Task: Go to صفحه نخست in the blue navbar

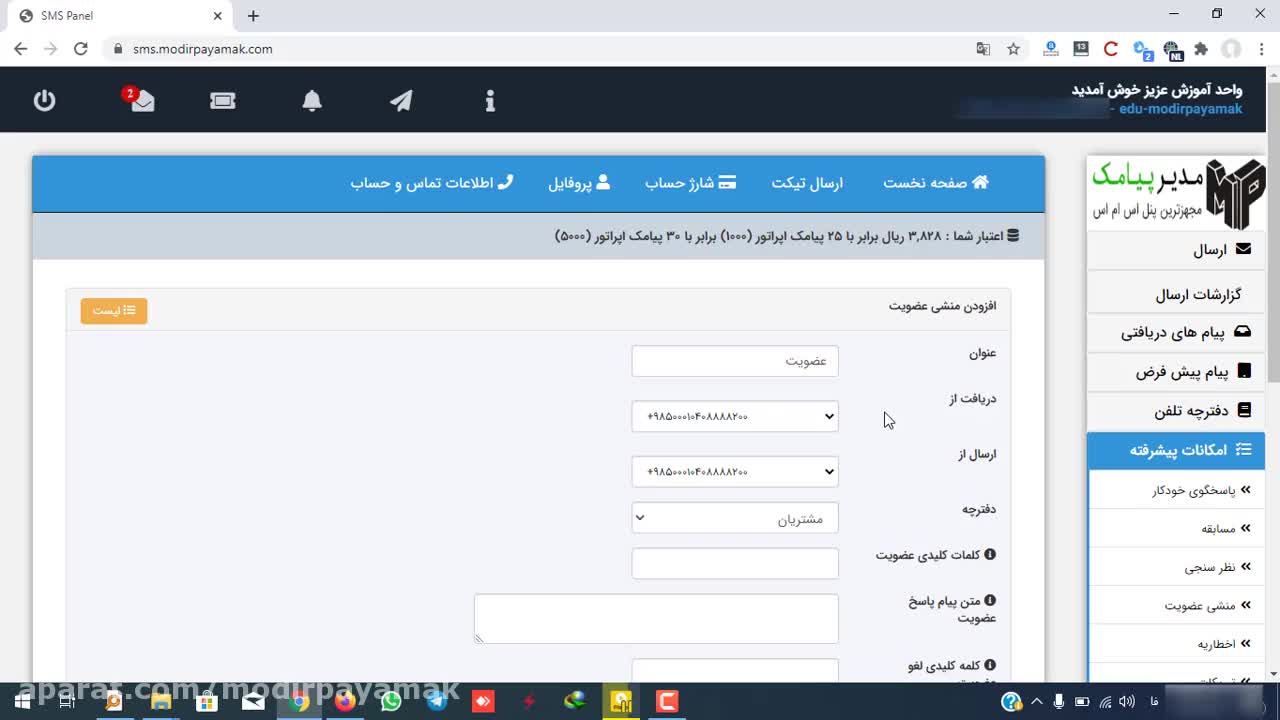Action: 936,182
